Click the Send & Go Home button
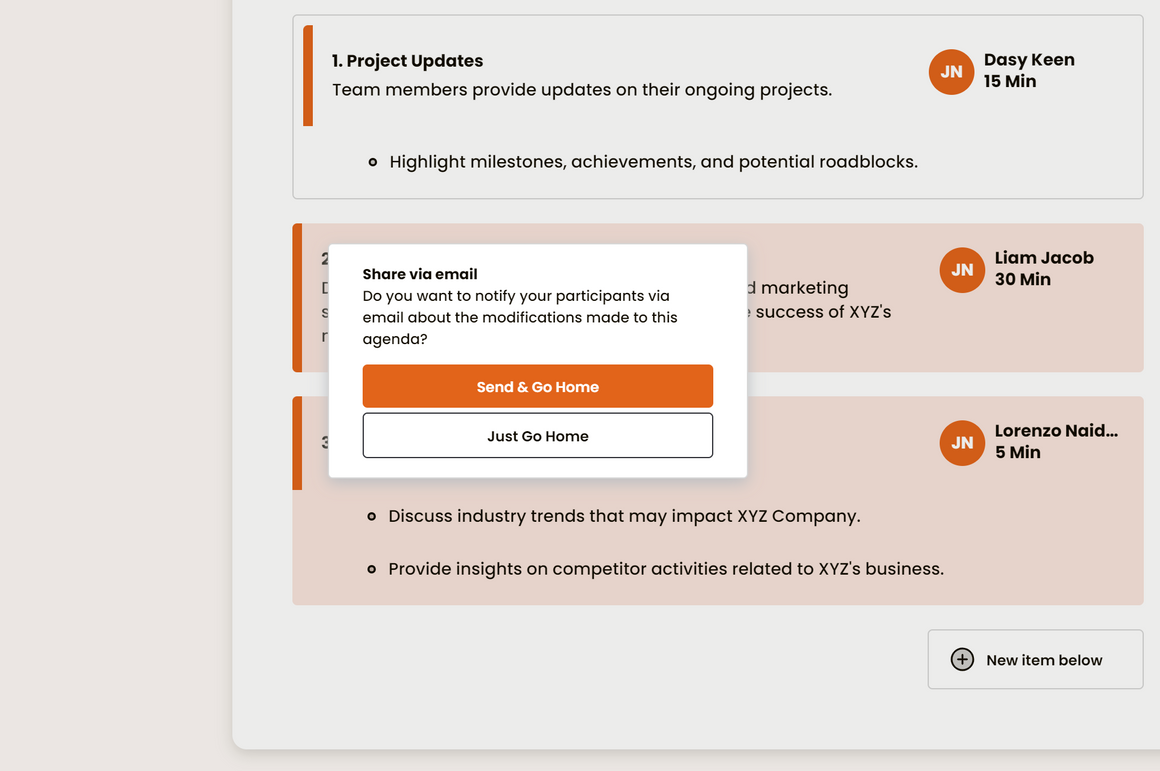Image resolution: width=1160 pixels, height=771 pixels. pos(538,387)
